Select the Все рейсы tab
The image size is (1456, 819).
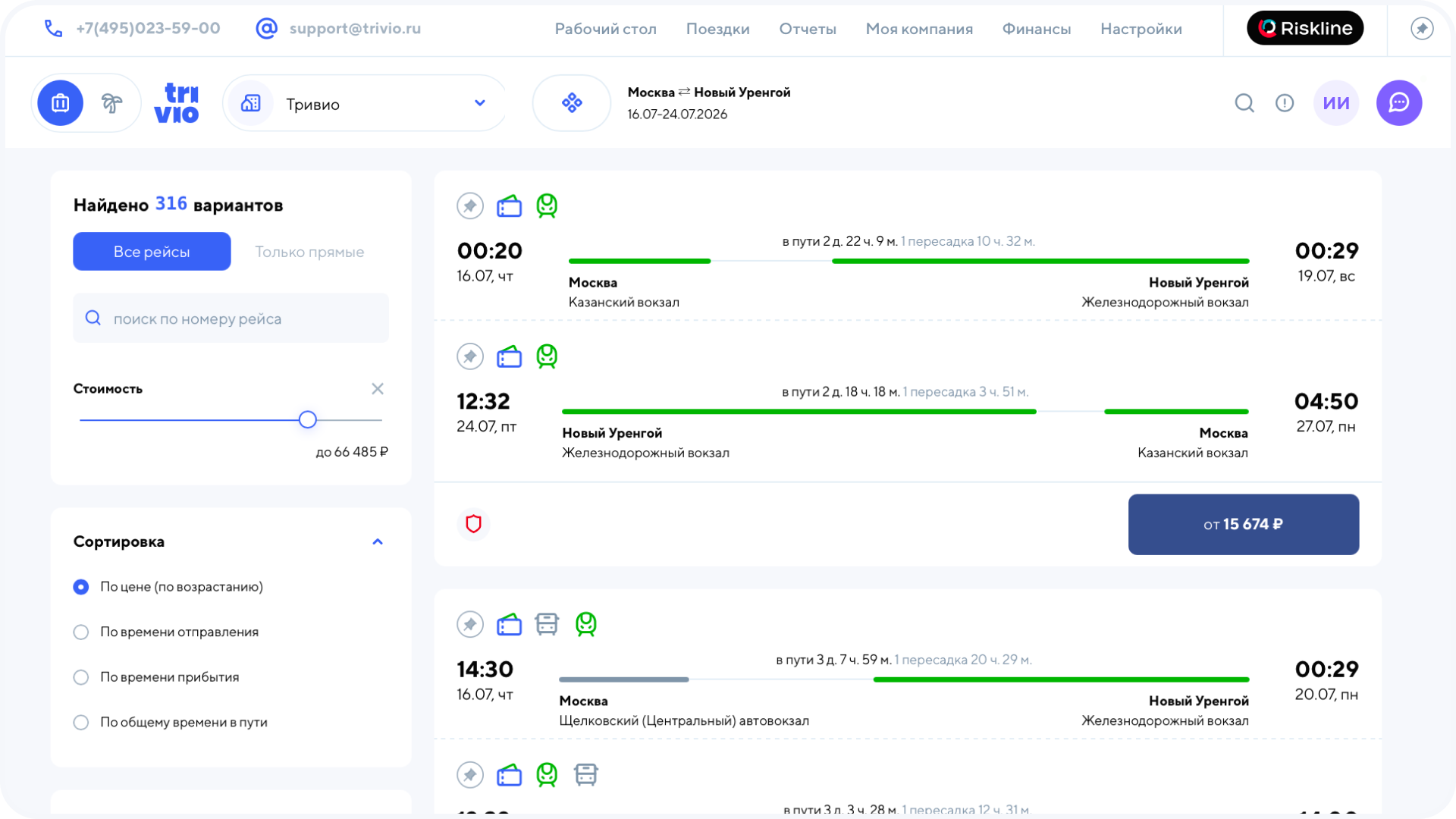point(152,252)
